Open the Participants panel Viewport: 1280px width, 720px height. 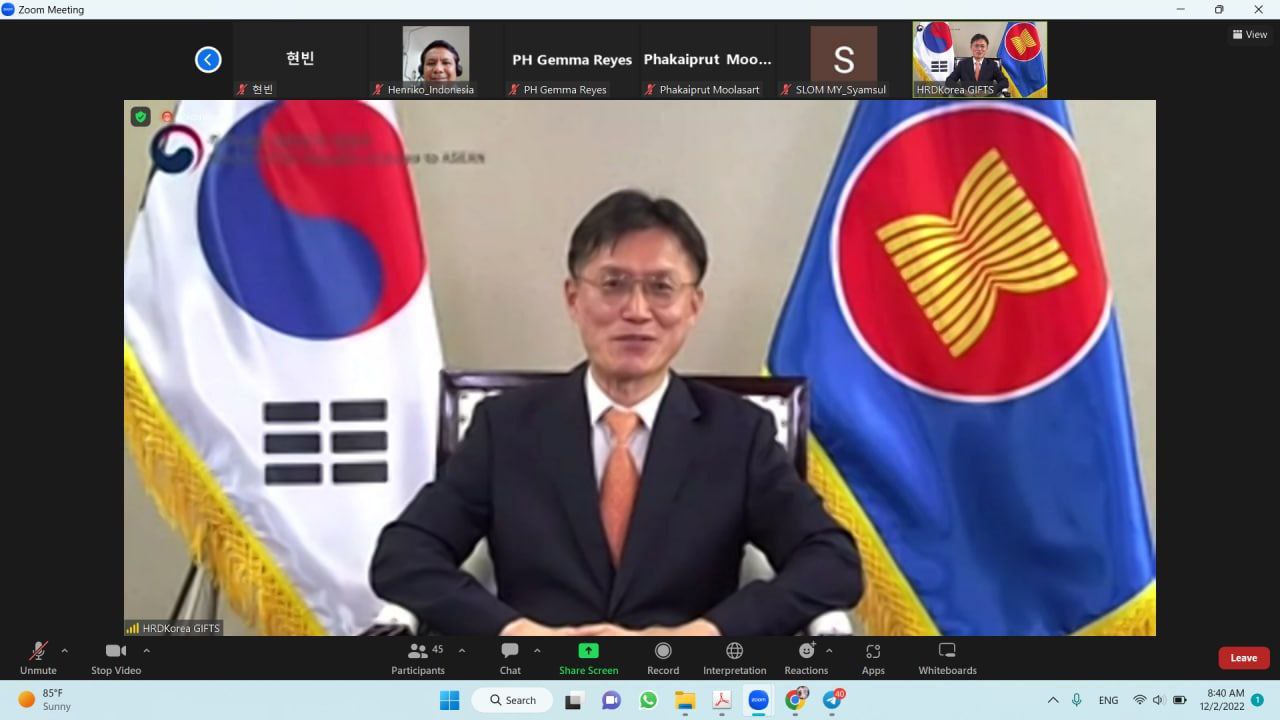pos(420,658)
